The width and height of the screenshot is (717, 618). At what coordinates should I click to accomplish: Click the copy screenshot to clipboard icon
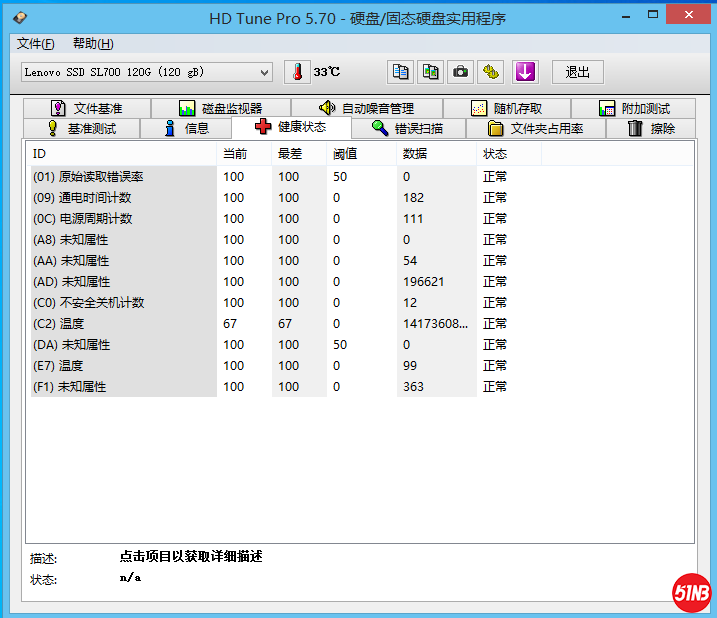[x=430, y=72]
